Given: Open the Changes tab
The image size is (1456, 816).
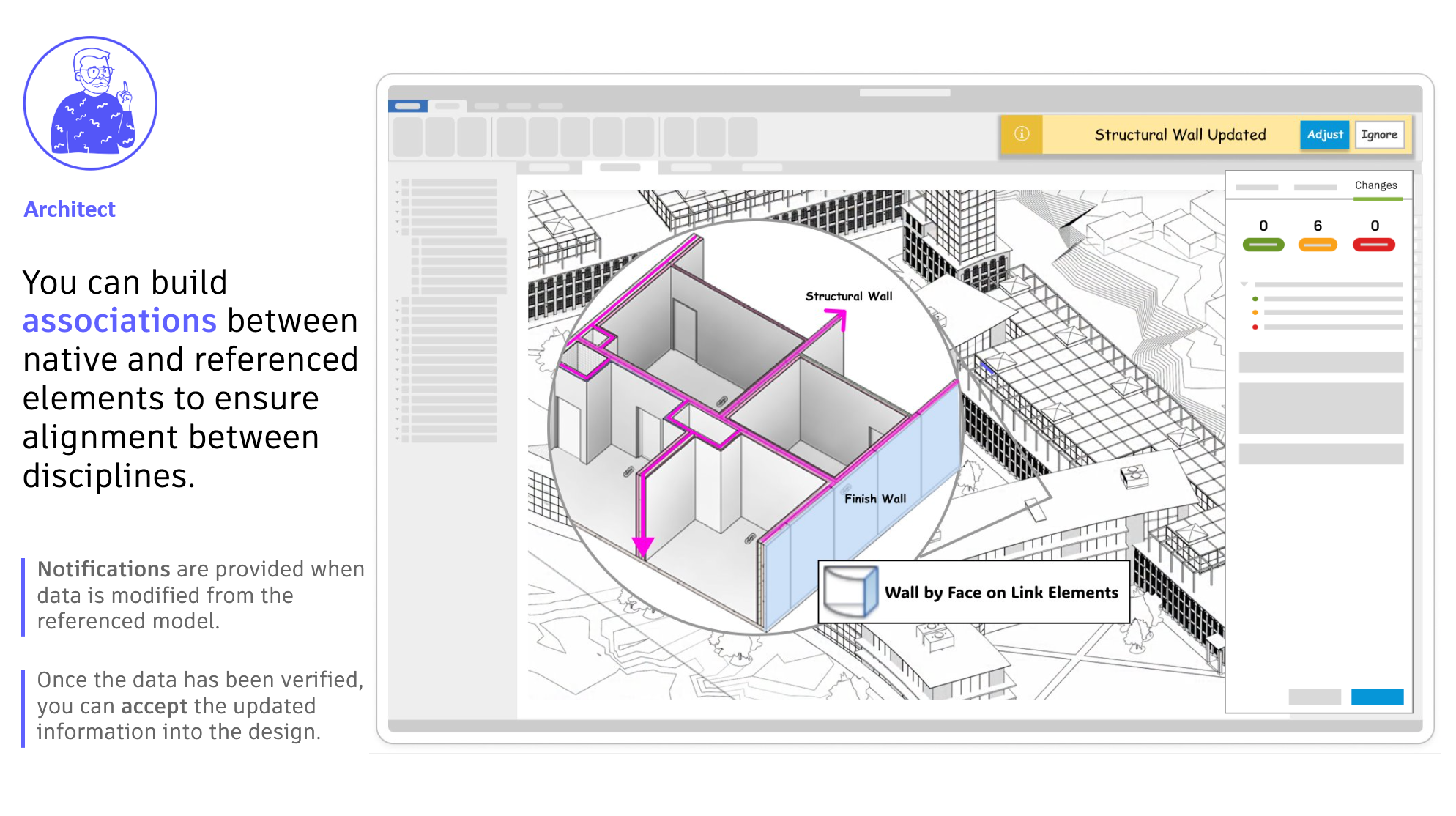Looking at the screenshot, I should (x=1375, y=185).
